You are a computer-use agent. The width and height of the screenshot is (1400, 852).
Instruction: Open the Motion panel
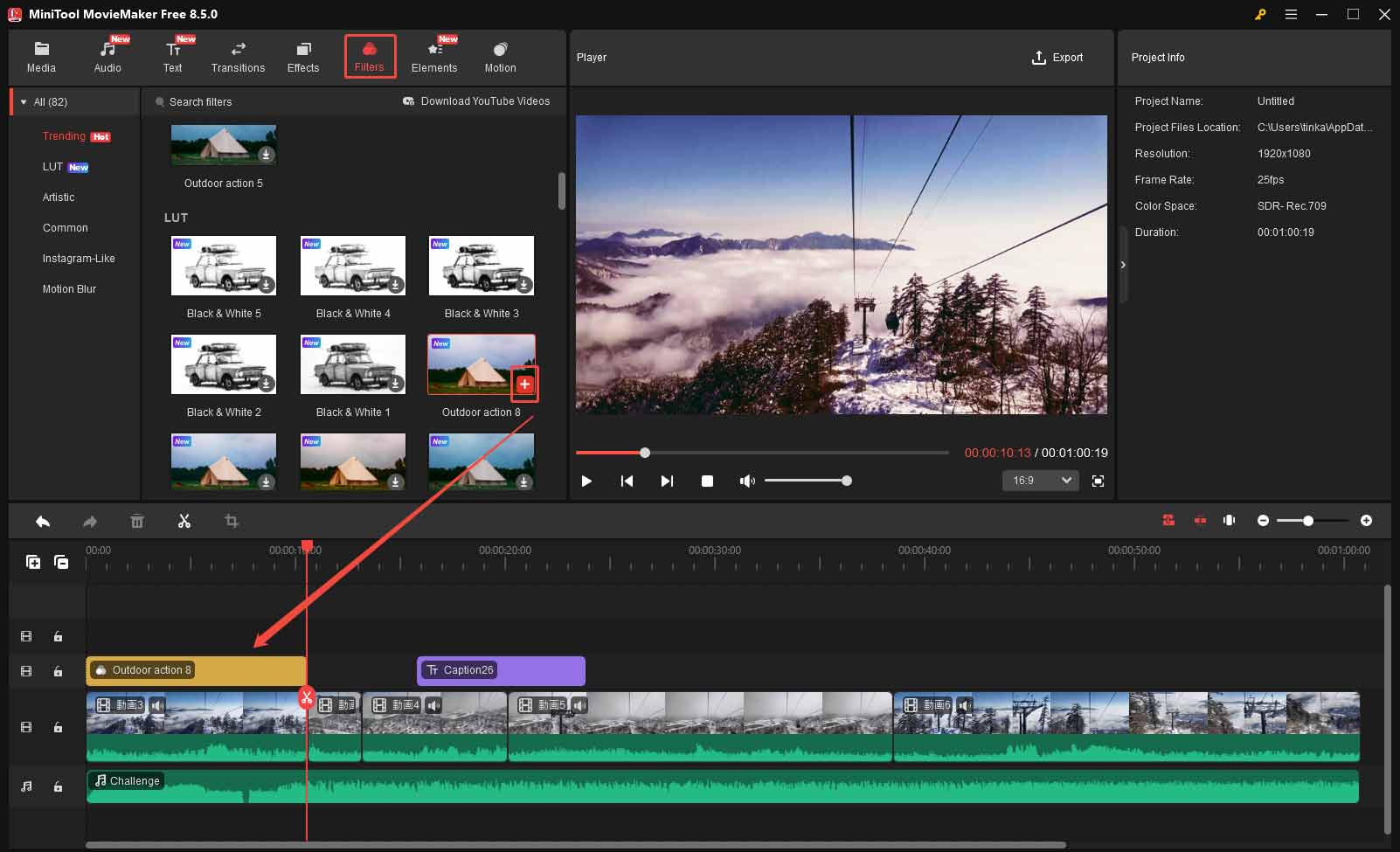(x=500, y=55)
